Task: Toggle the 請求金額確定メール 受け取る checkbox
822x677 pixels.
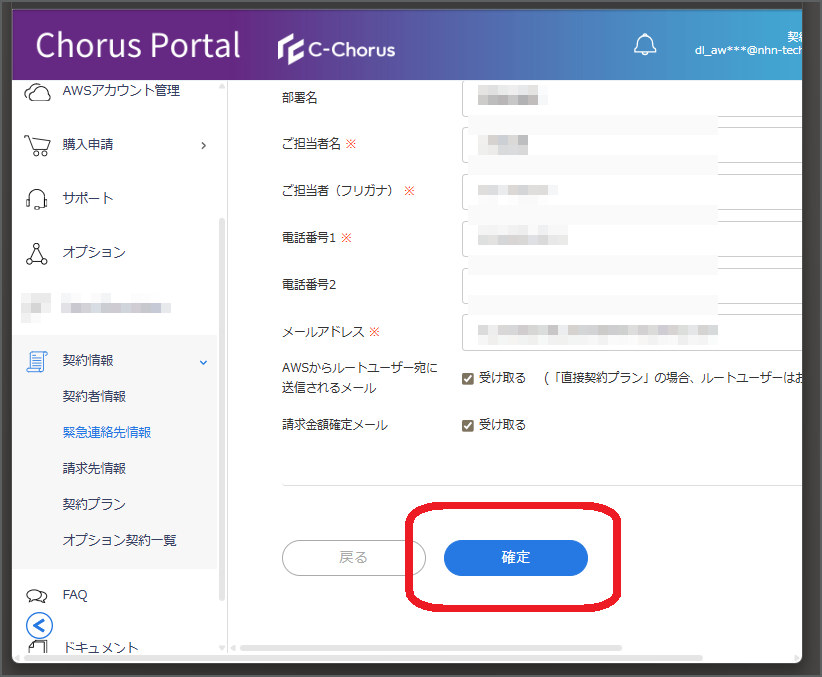Action: [x=468, y=425]
